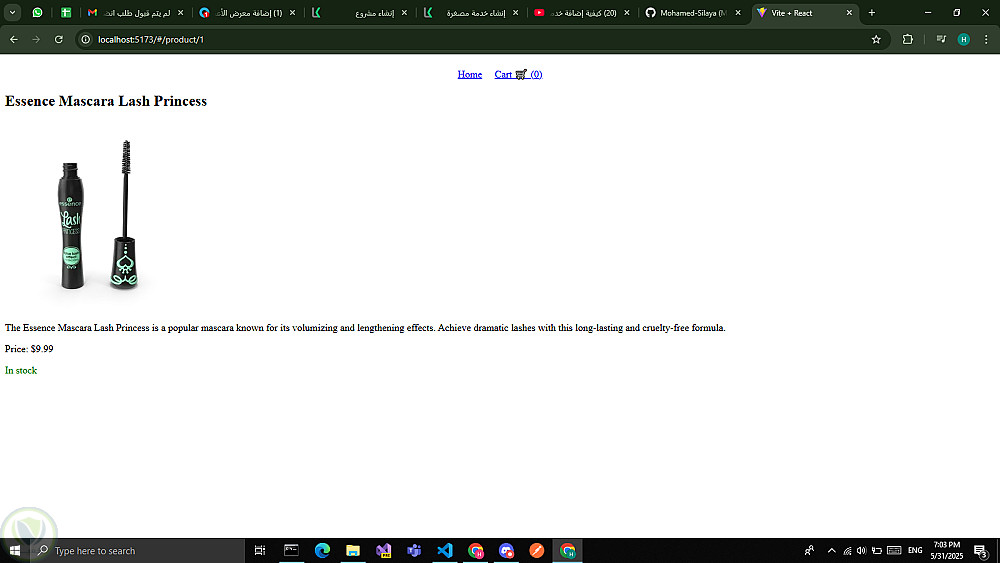The height and width of the screenshot is (563, 1000).
Task: Click the Essence Mascara Lash Princess heading
Action: point(106,101)
